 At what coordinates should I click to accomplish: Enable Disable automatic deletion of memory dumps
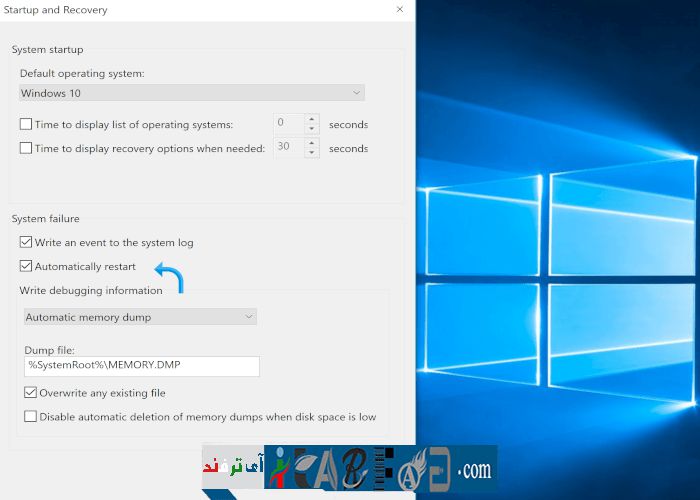point(30,416)
